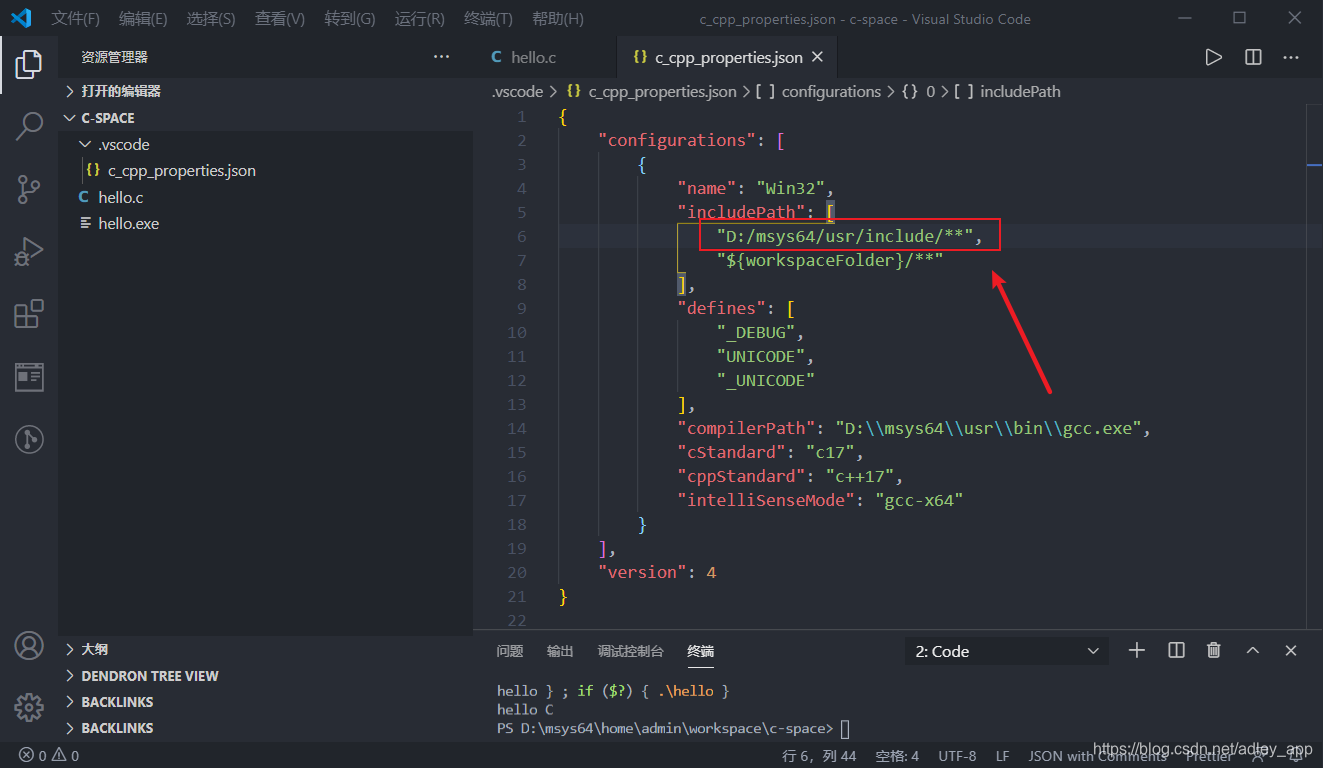Open the Source Control view
This screenshot has width=1323, height=768.
point(28,189)
